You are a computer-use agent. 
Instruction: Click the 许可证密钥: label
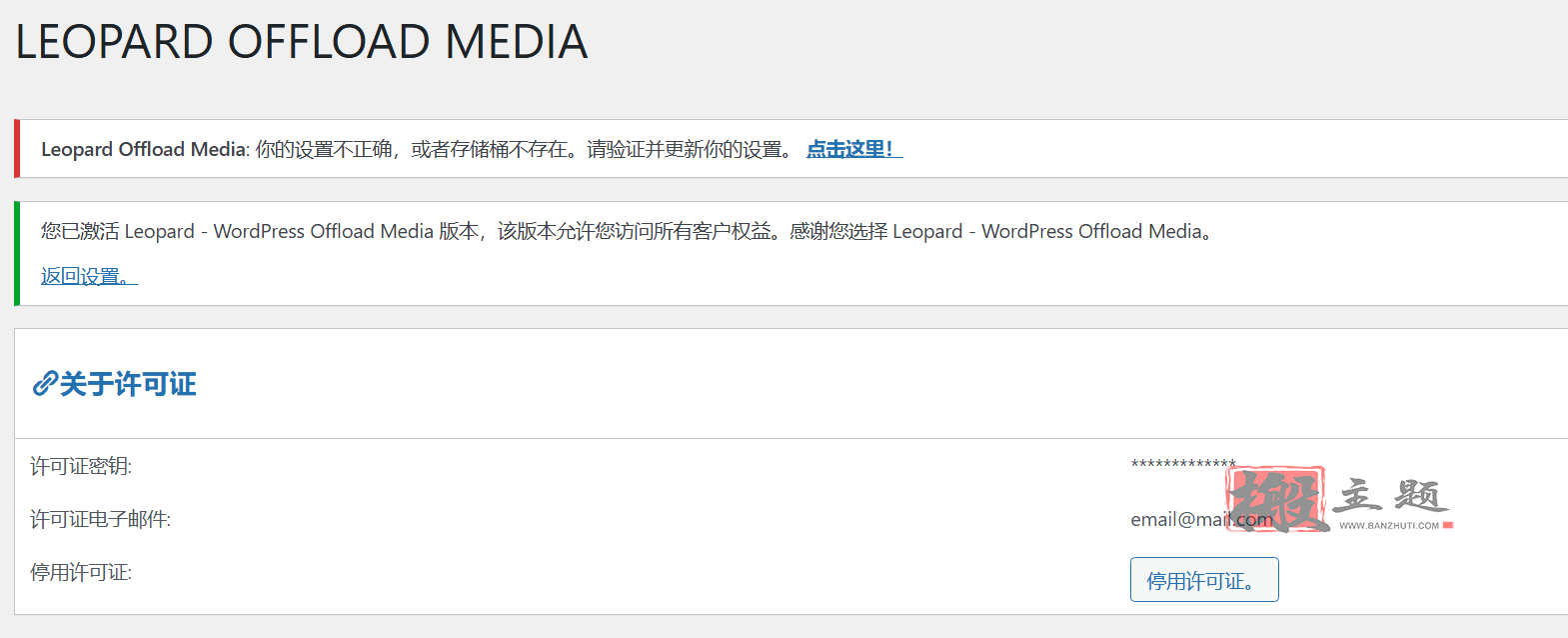coord(81,466)
